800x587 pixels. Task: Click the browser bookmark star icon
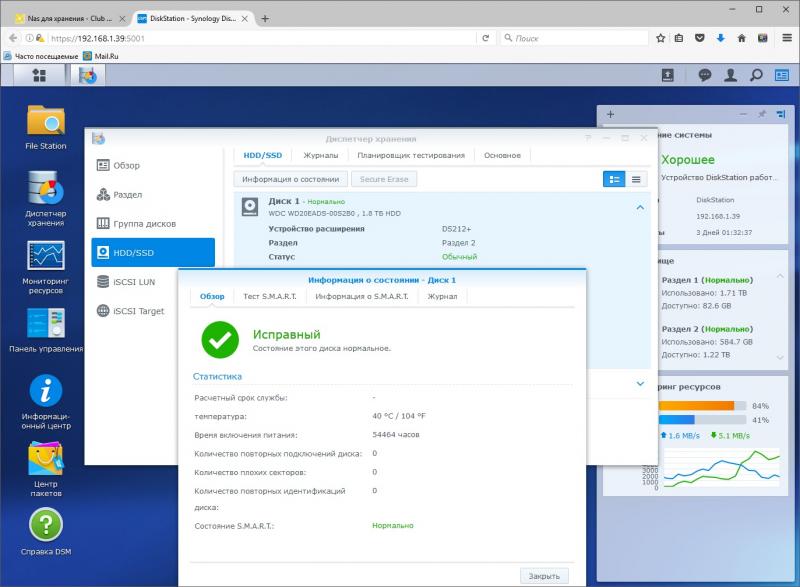[x=661, y=38]
